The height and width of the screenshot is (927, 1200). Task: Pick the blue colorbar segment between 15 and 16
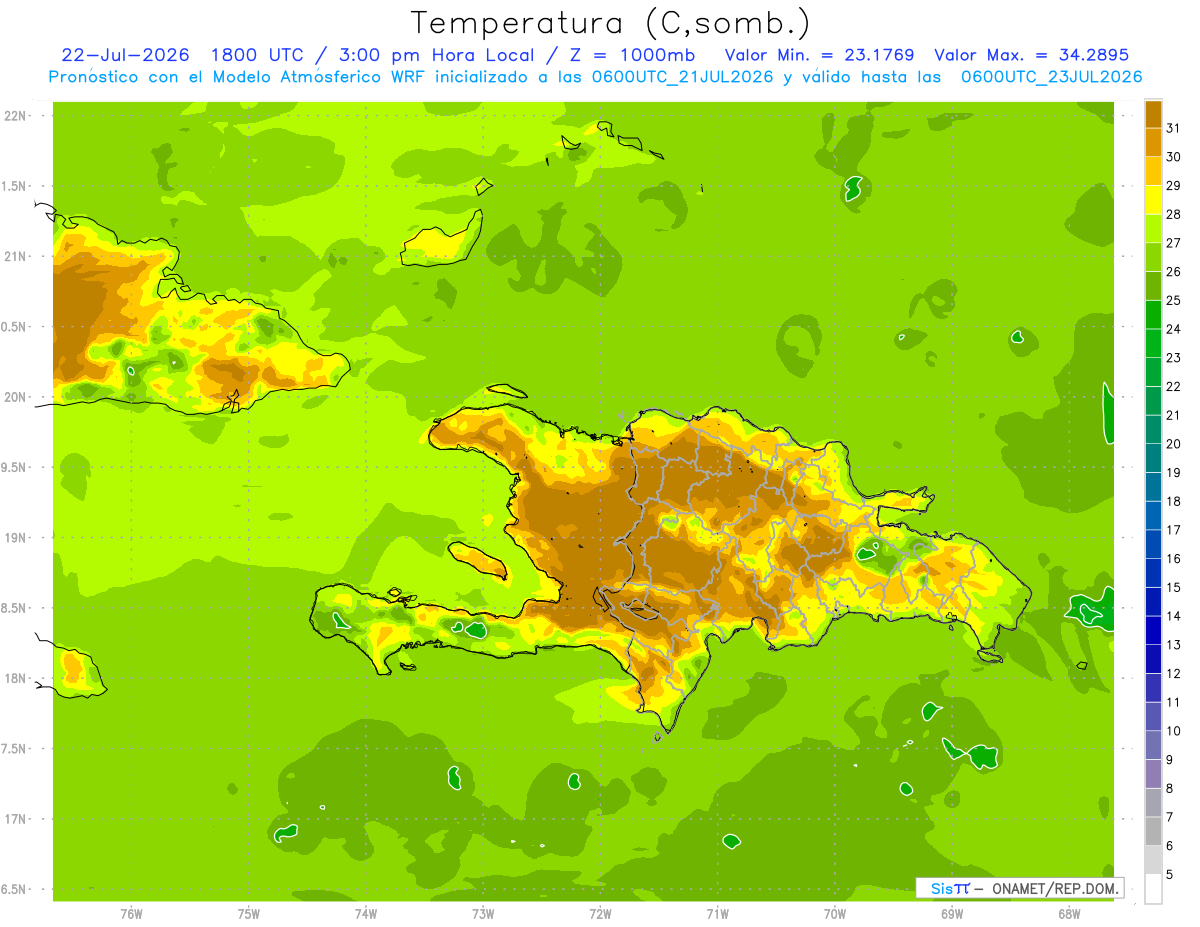1153,574
